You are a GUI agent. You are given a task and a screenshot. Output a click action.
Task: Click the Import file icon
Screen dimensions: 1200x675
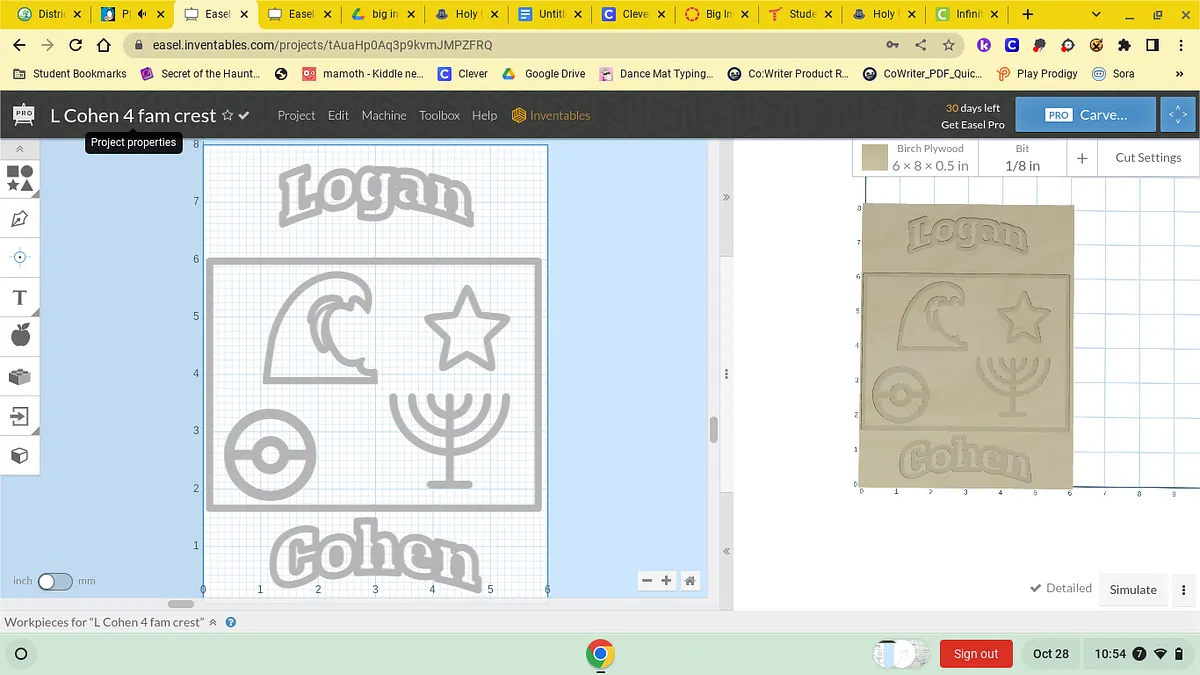tap(20, 416)
